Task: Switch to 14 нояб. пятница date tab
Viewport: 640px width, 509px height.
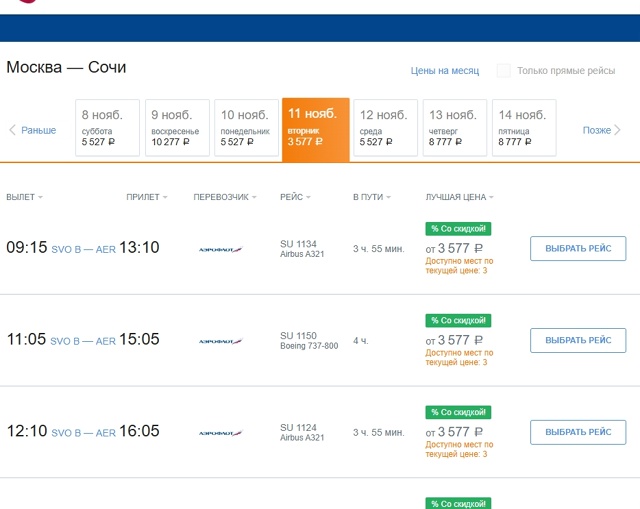Action: tap(524, 129)
